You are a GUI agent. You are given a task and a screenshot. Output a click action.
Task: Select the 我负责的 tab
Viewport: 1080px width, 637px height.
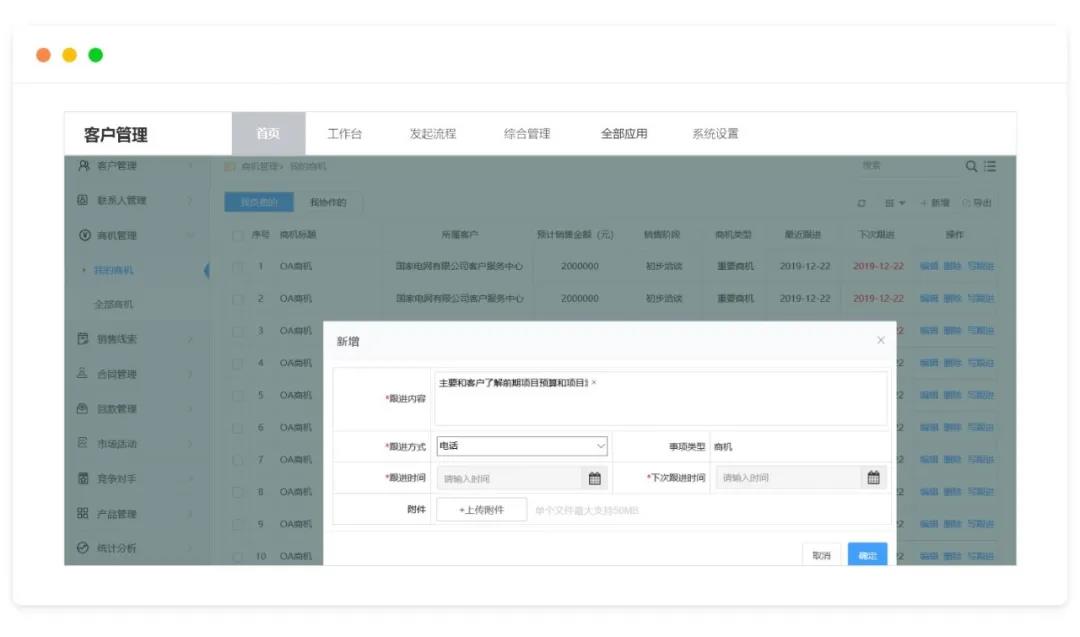coord(259,202)
